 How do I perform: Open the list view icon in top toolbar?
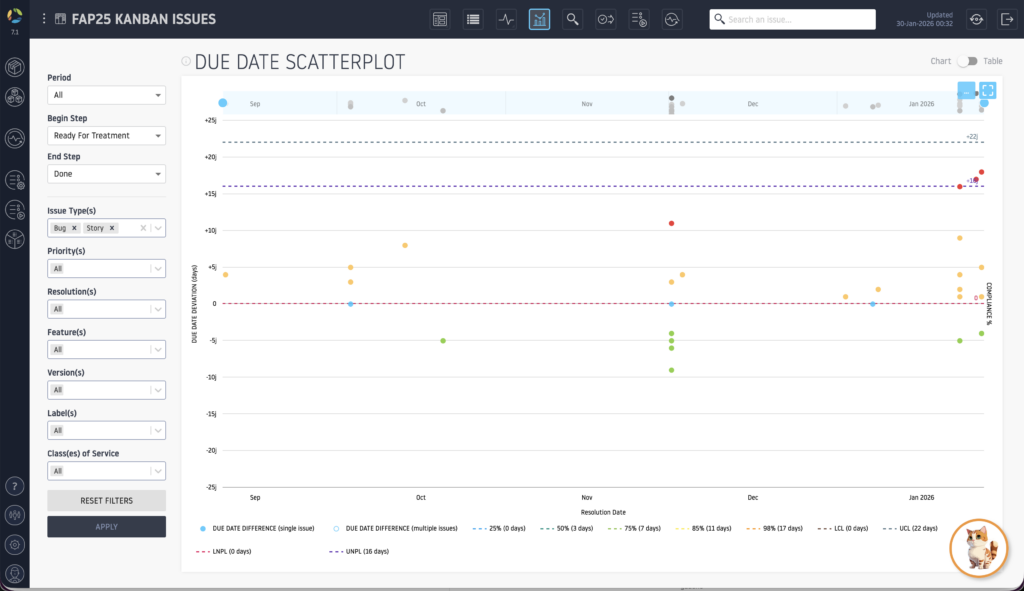(x=473, y=19)
